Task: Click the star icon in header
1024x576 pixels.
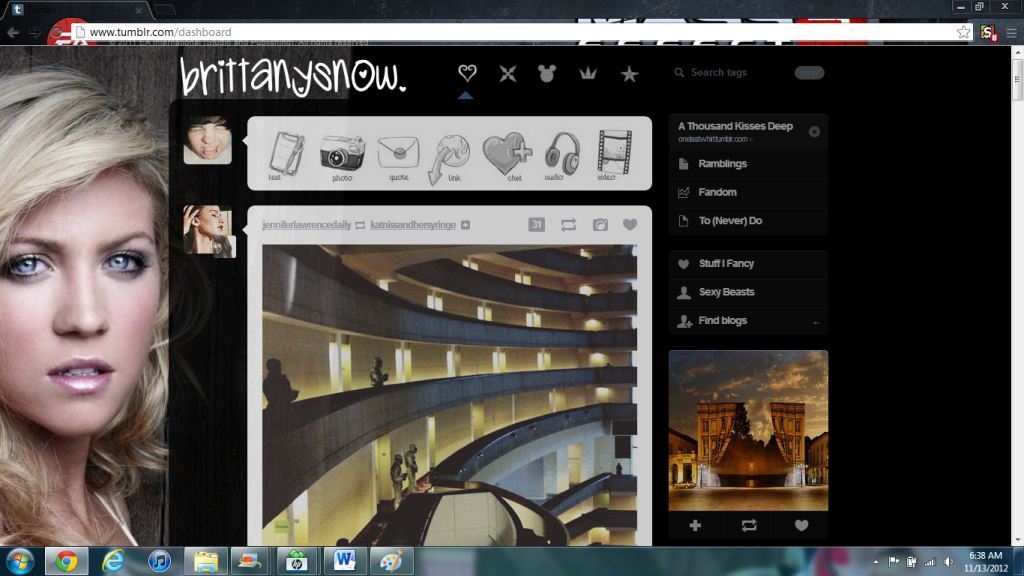Action: pyautogui.click(x=629, y=74)
